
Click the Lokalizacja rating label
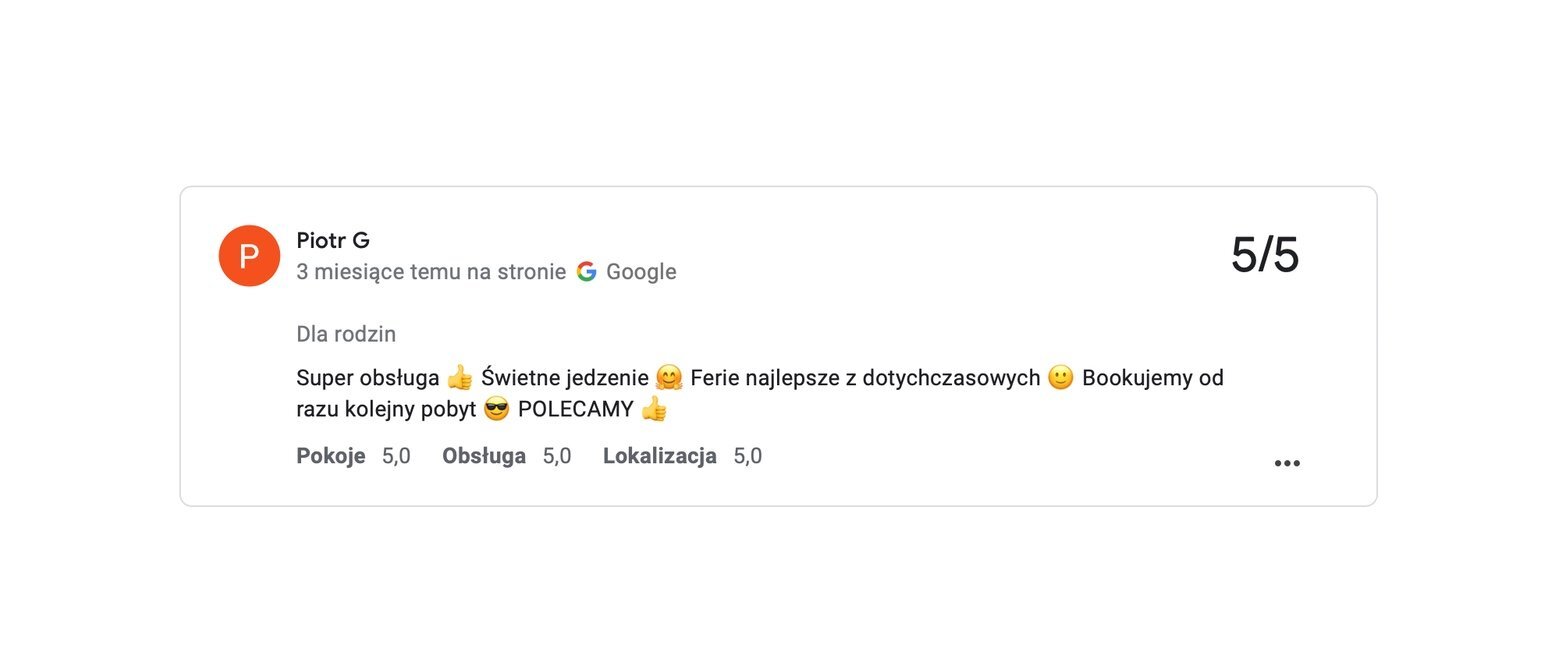click(x=660, y=457)
